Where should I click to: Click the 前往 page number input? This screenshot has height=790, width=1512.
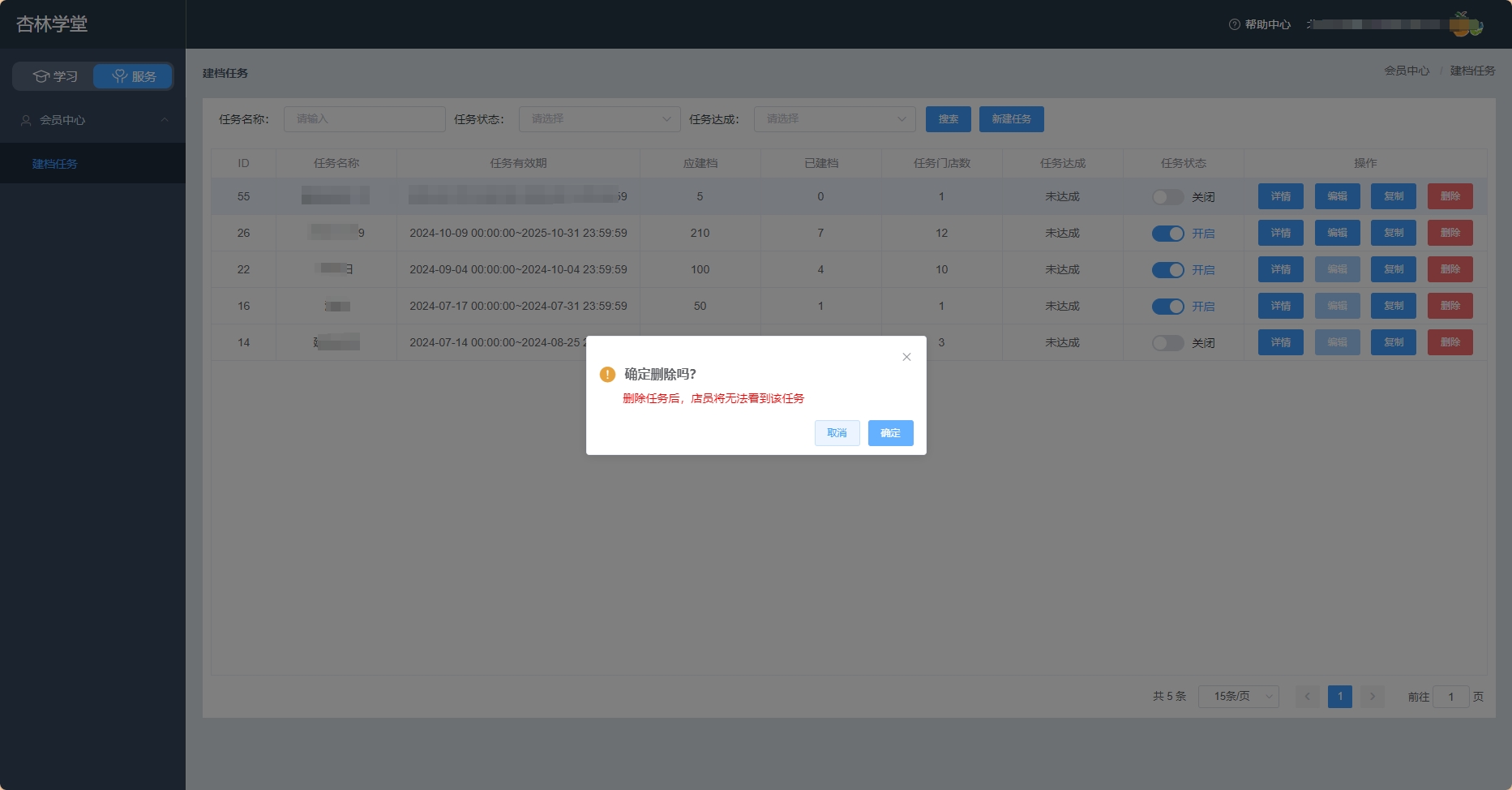(x=1451, y=697)
